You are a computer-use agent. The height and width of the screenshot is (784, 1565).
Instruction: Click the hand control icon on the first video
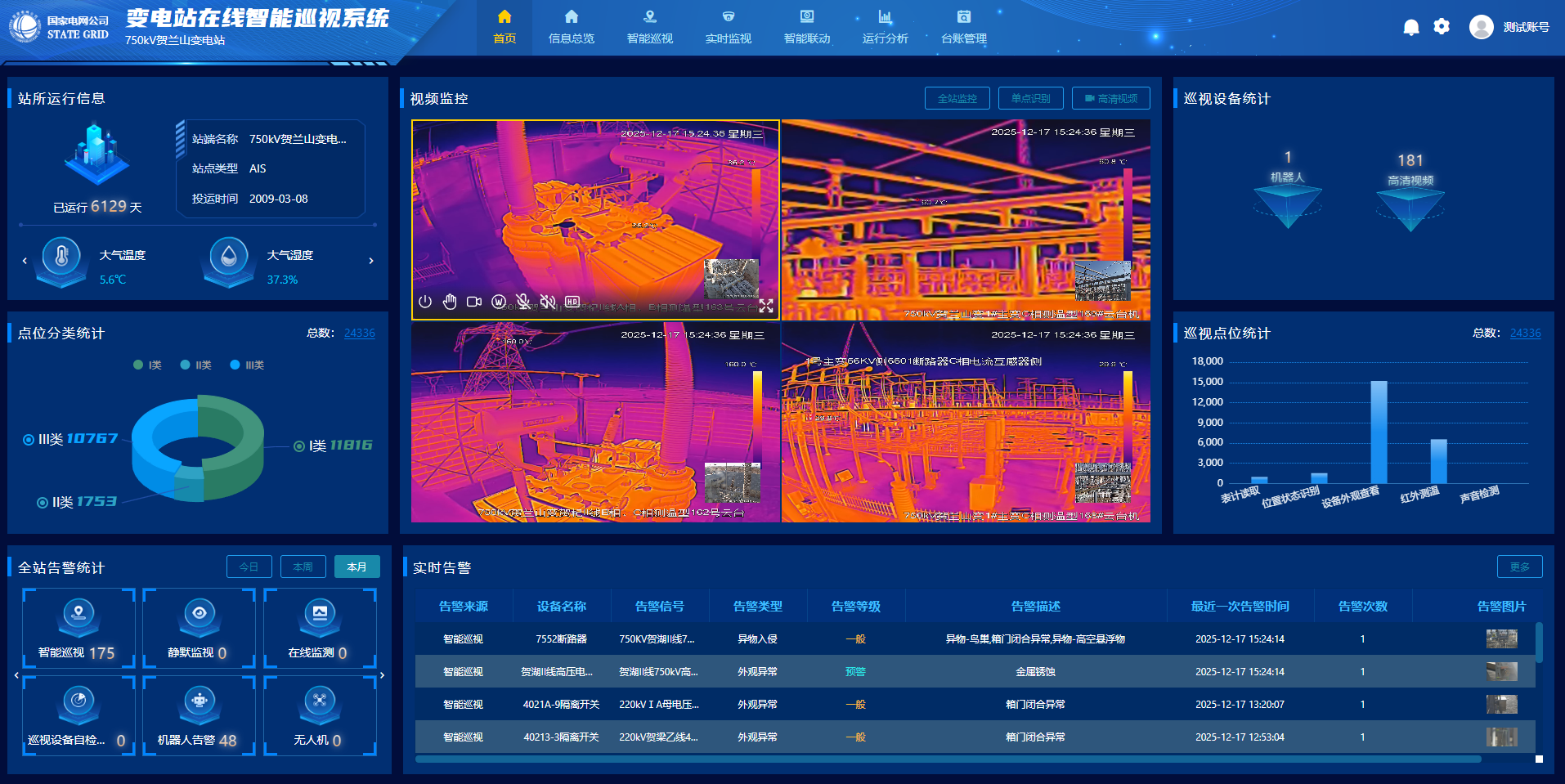[x=450, y=302]
